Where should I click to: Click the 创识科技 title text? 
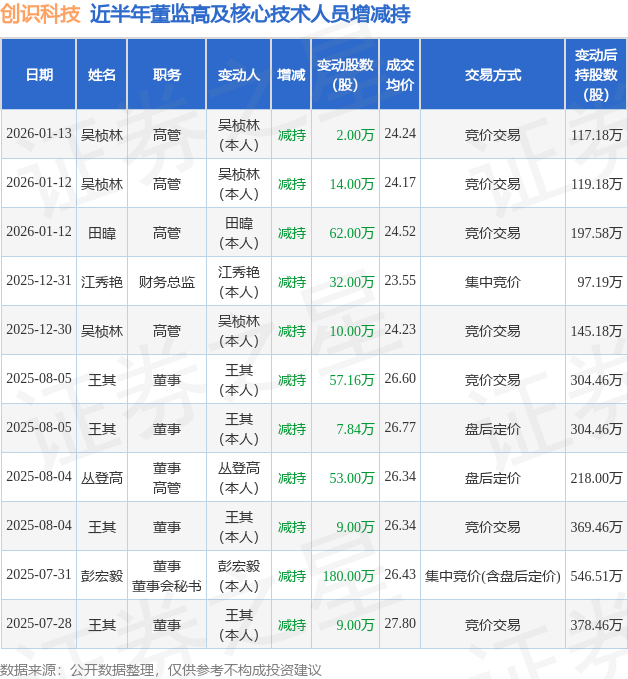(x=40, y=14)
